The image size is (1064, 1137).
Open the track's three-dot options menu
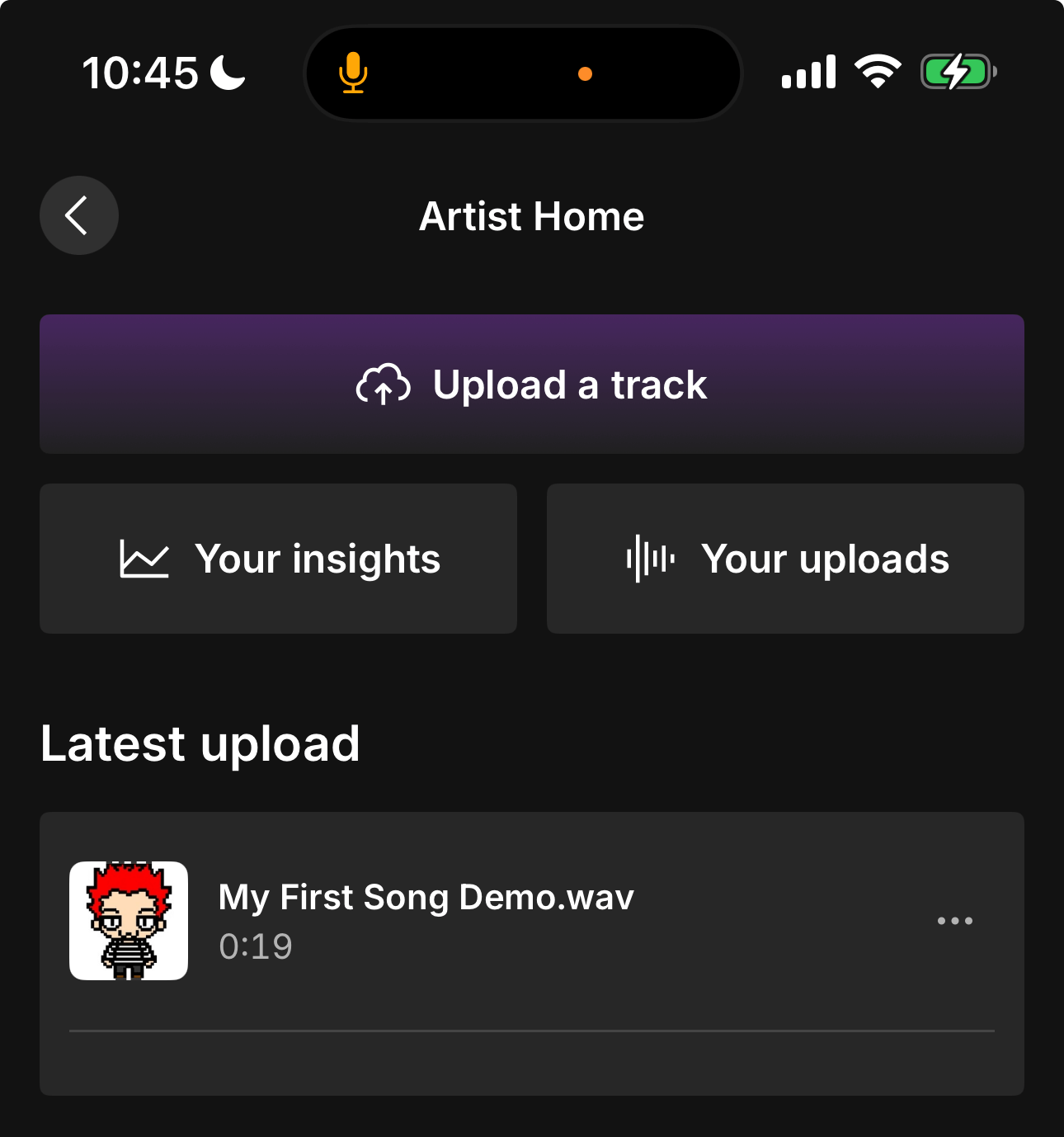(954, 921)
